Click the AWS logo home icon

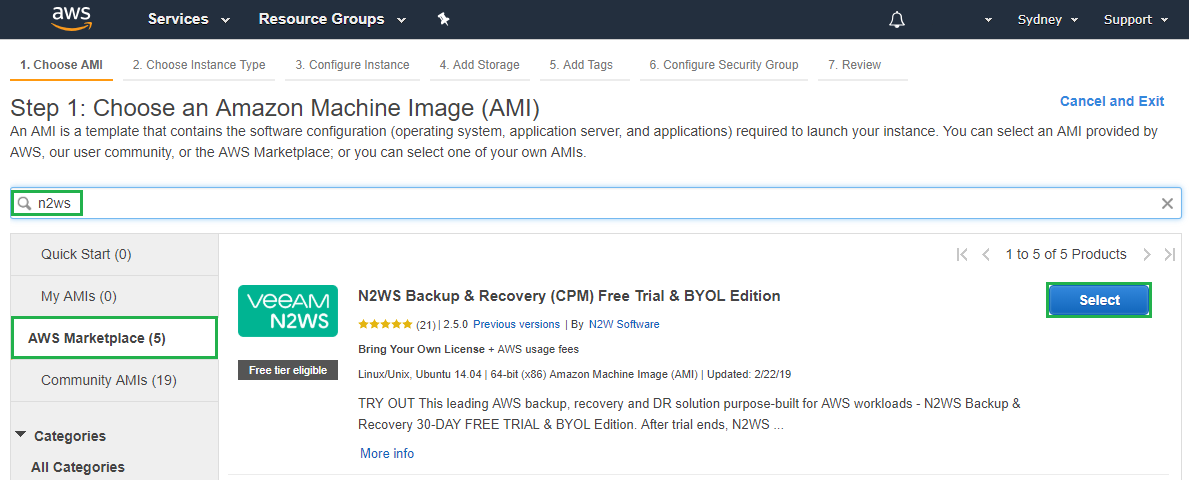(x=72, y=19)
